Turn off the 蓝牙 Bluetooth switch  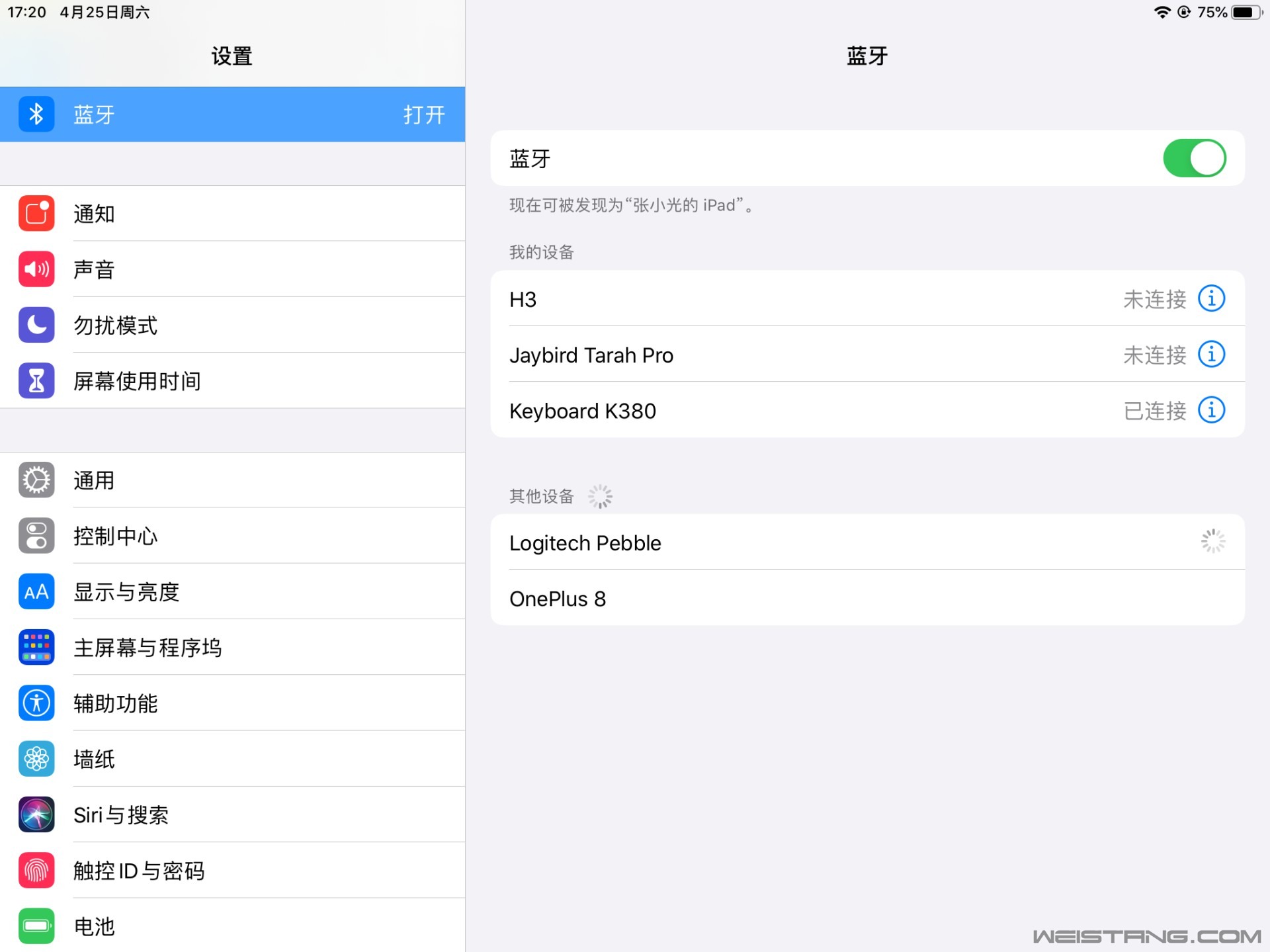click(1195, 158)
